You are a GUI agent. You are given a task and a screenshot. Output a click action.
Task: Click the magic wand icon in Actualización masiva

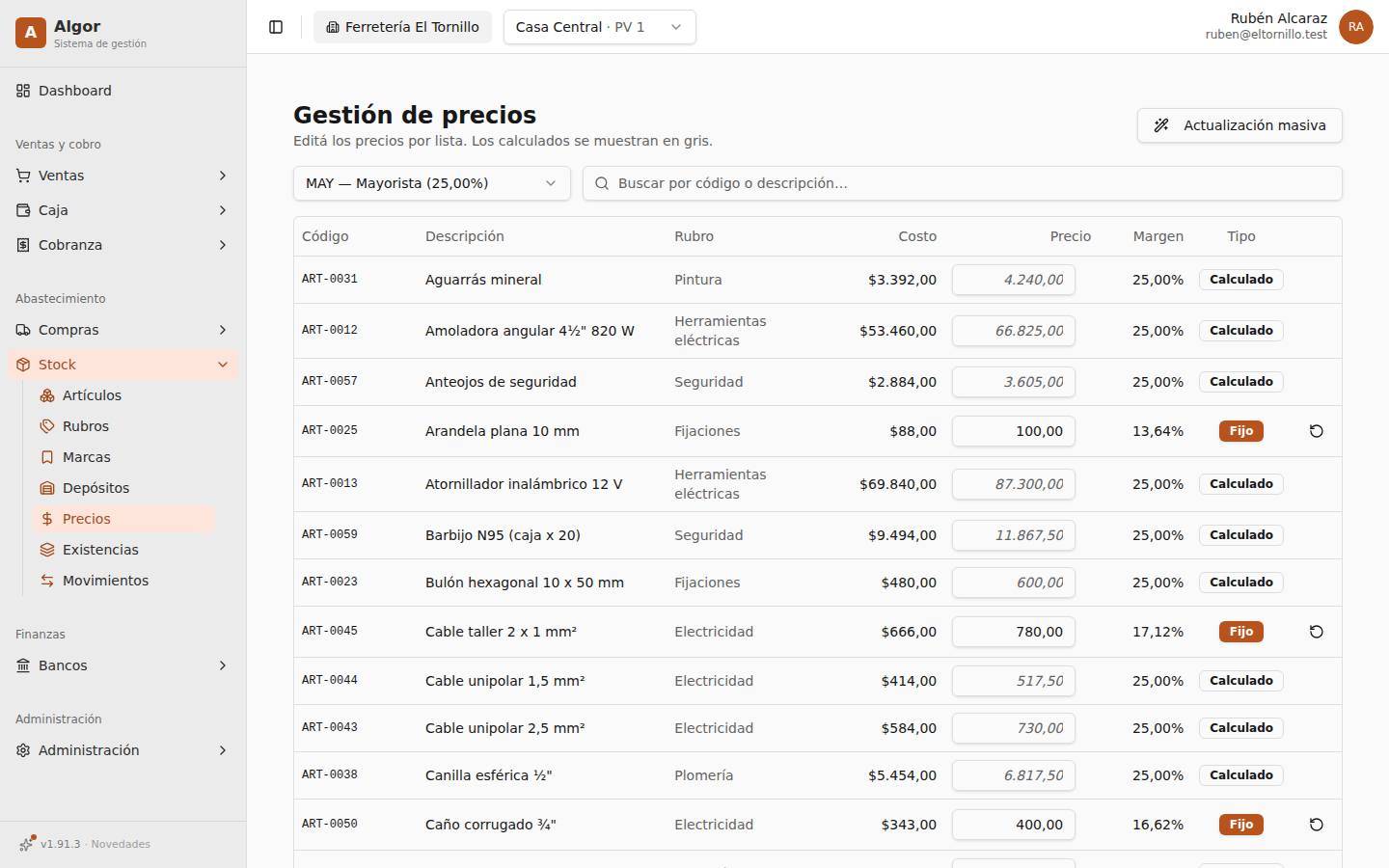(x=1161, y=125)
